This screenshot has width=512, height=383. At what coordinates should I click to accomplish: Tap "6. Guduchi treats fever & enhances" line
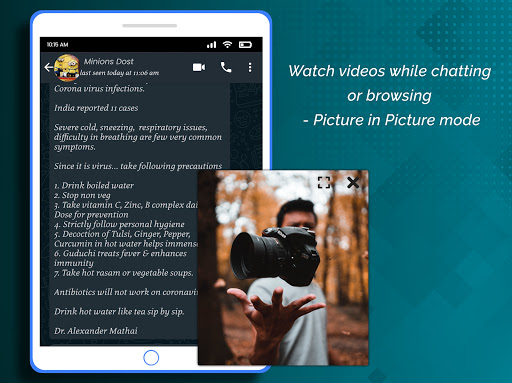tap(120, 254)
